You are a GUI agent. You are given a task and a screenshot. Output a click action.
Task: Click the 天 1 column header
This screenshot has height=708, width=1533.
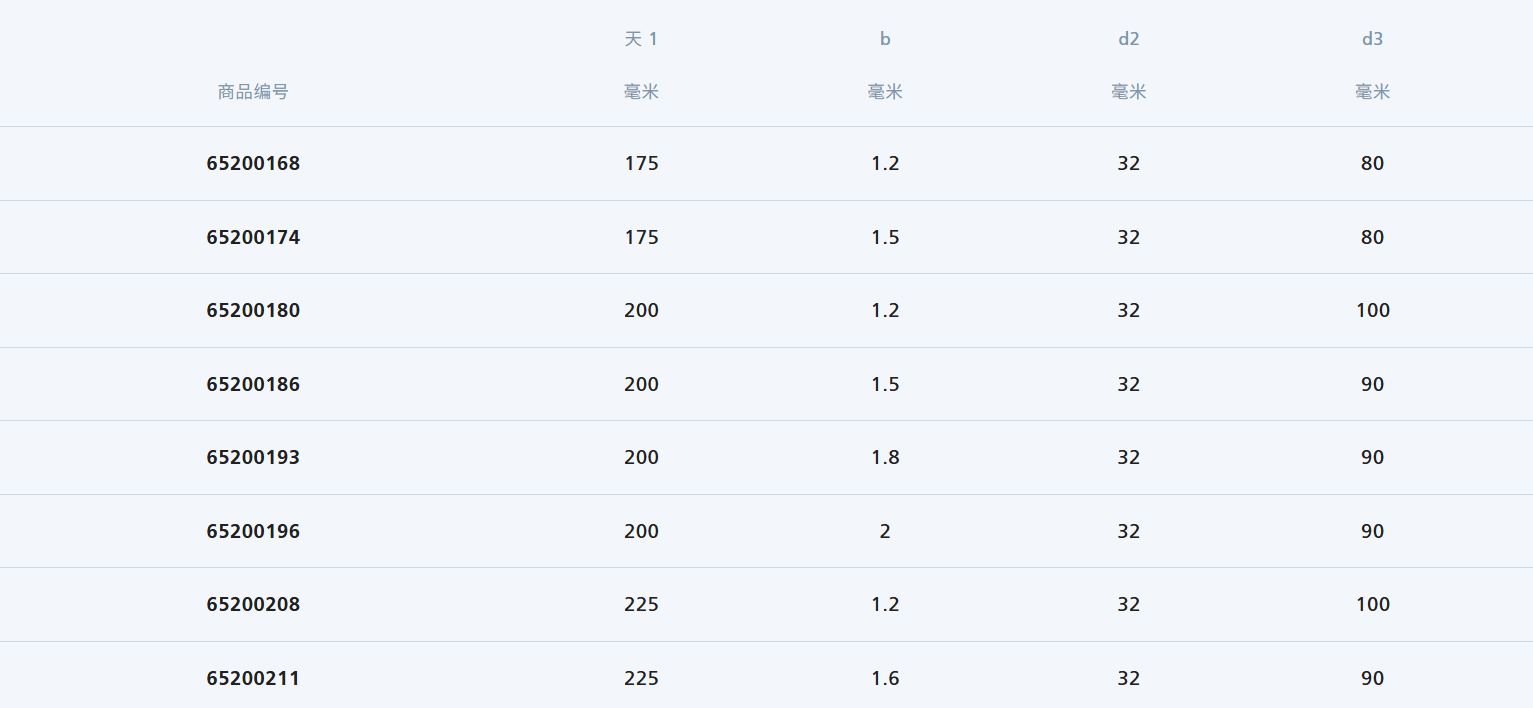pyautogui.click(x=641, y=39)
